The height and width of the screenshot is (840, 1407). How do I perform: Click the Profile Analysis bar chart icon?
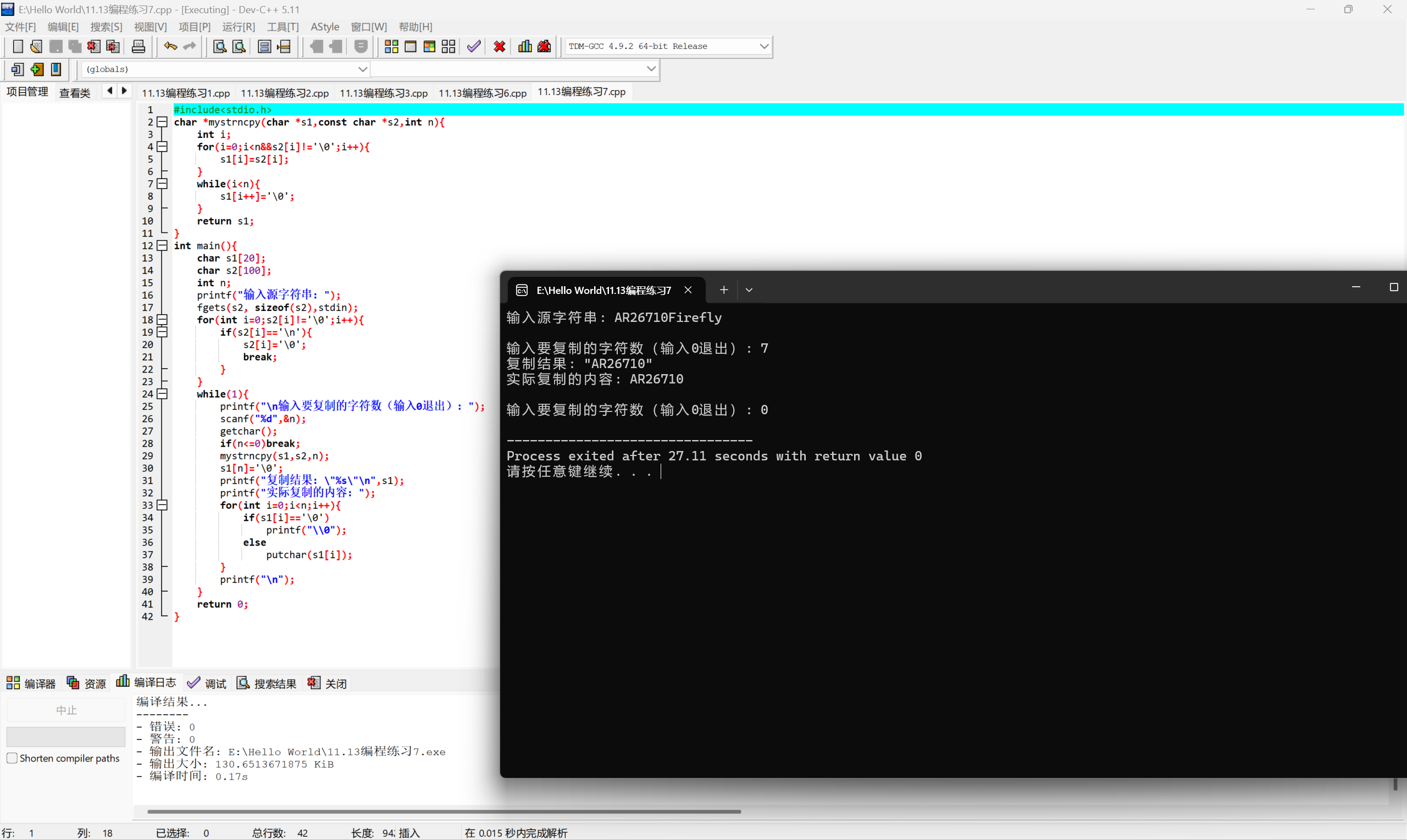click(525, 46)
